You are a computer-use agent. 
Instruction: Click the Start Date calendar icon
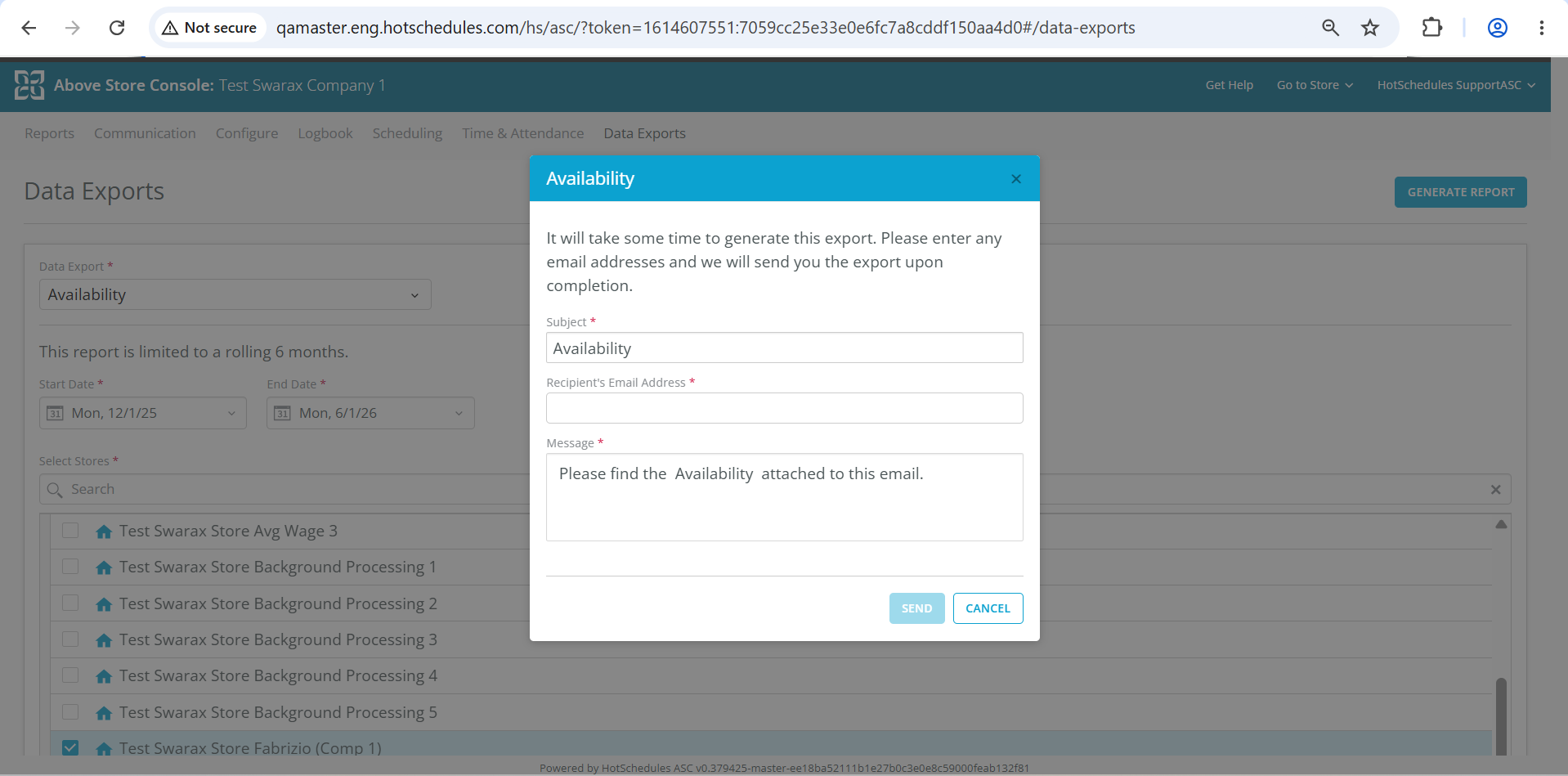[x=55, y=413]
